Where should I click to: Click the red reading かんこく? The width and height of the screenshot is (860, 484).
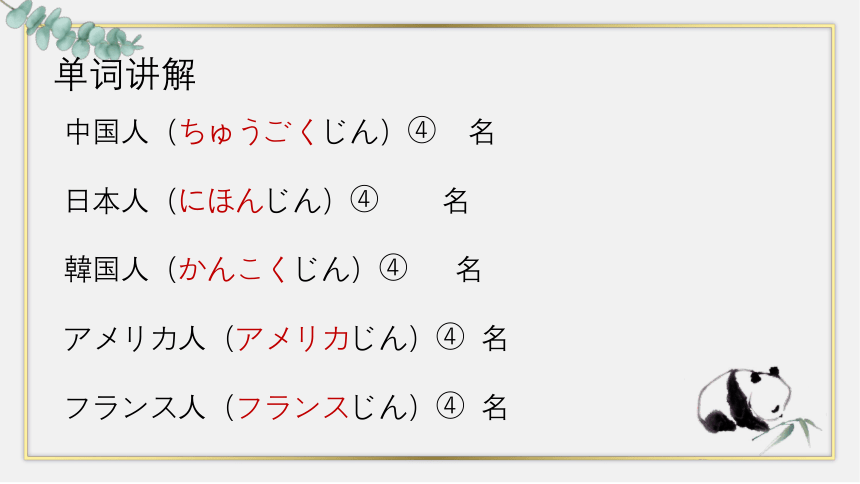point(233,269)
